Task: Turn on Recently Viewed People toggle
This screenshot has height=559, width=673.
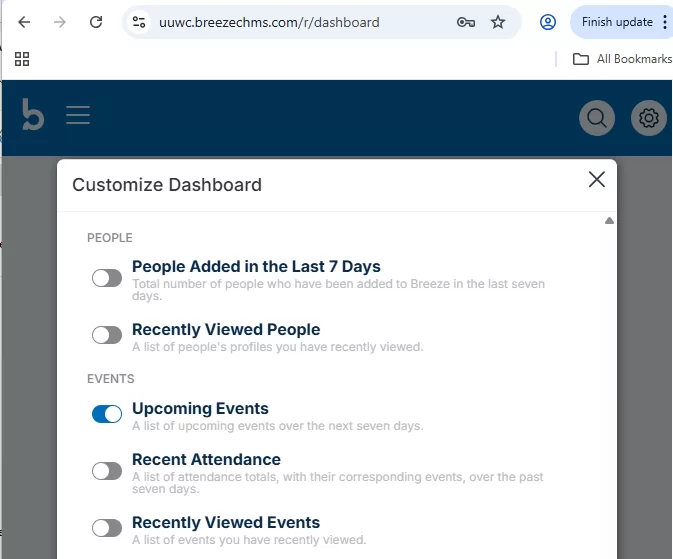Action: point(107,335)
